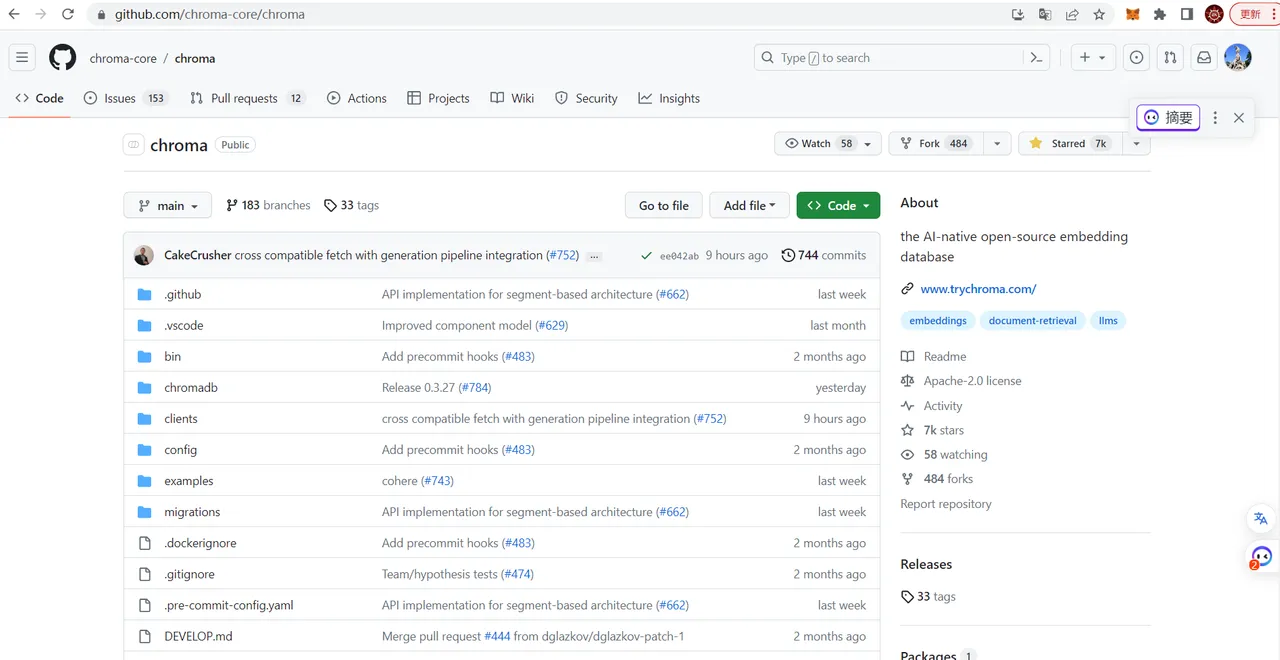This screenshot has height=660, width=1280.
Task: Expand commit message ellipsis button
Action: coord(594,256)
